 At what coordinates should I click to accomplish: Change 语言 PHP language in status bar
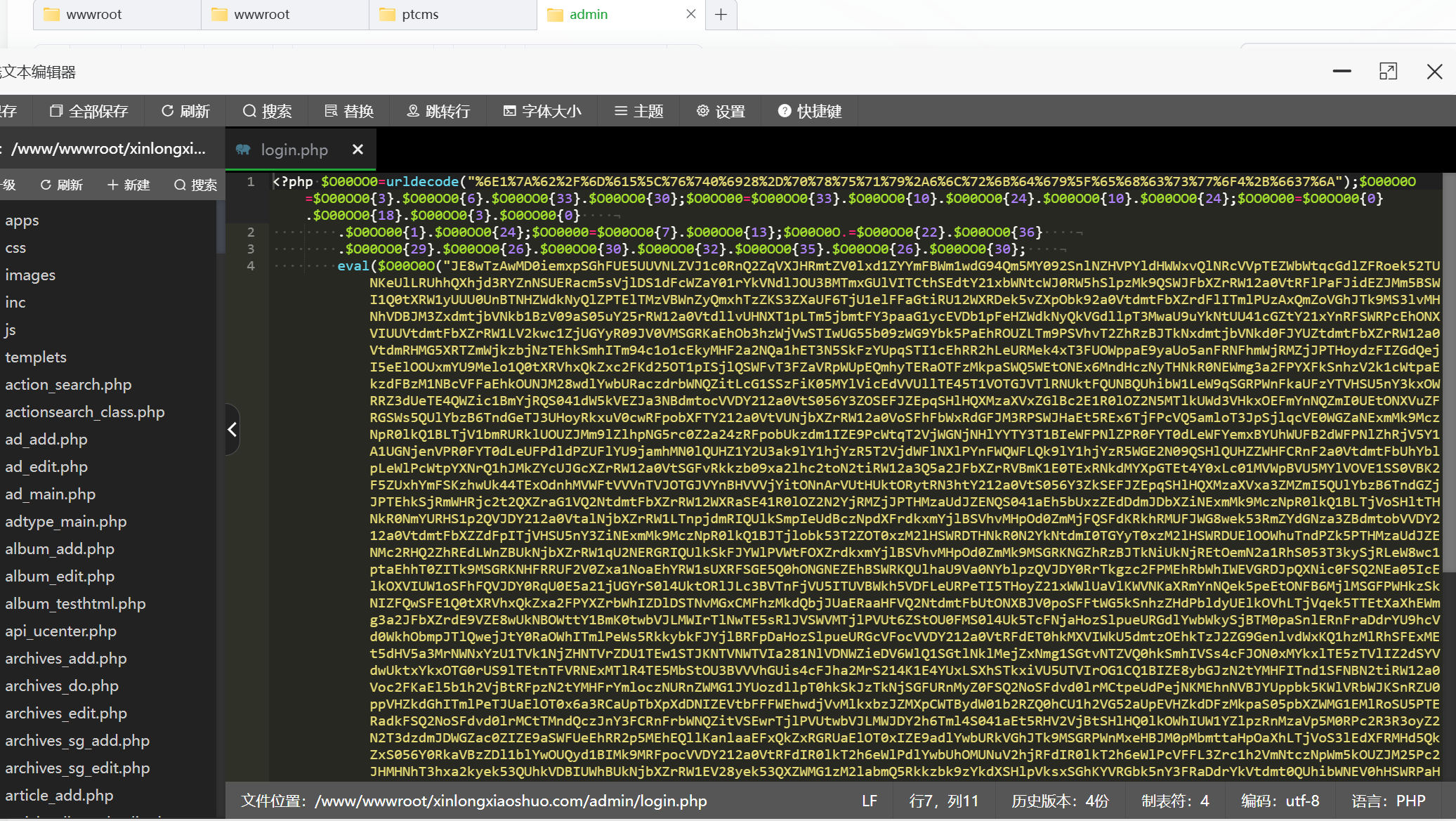tap(1389, 801)
